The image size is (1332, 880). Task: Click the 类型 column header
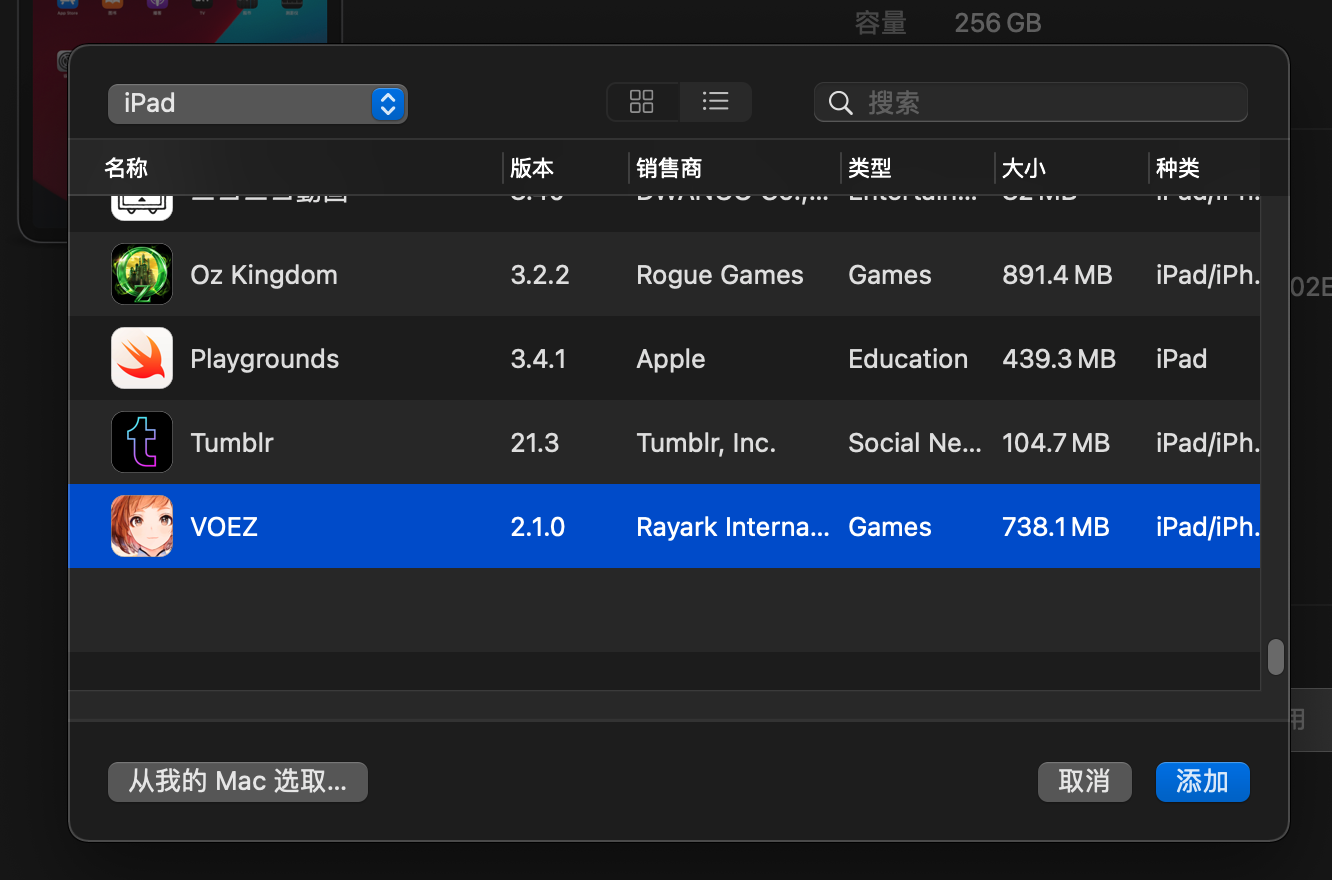869,168
